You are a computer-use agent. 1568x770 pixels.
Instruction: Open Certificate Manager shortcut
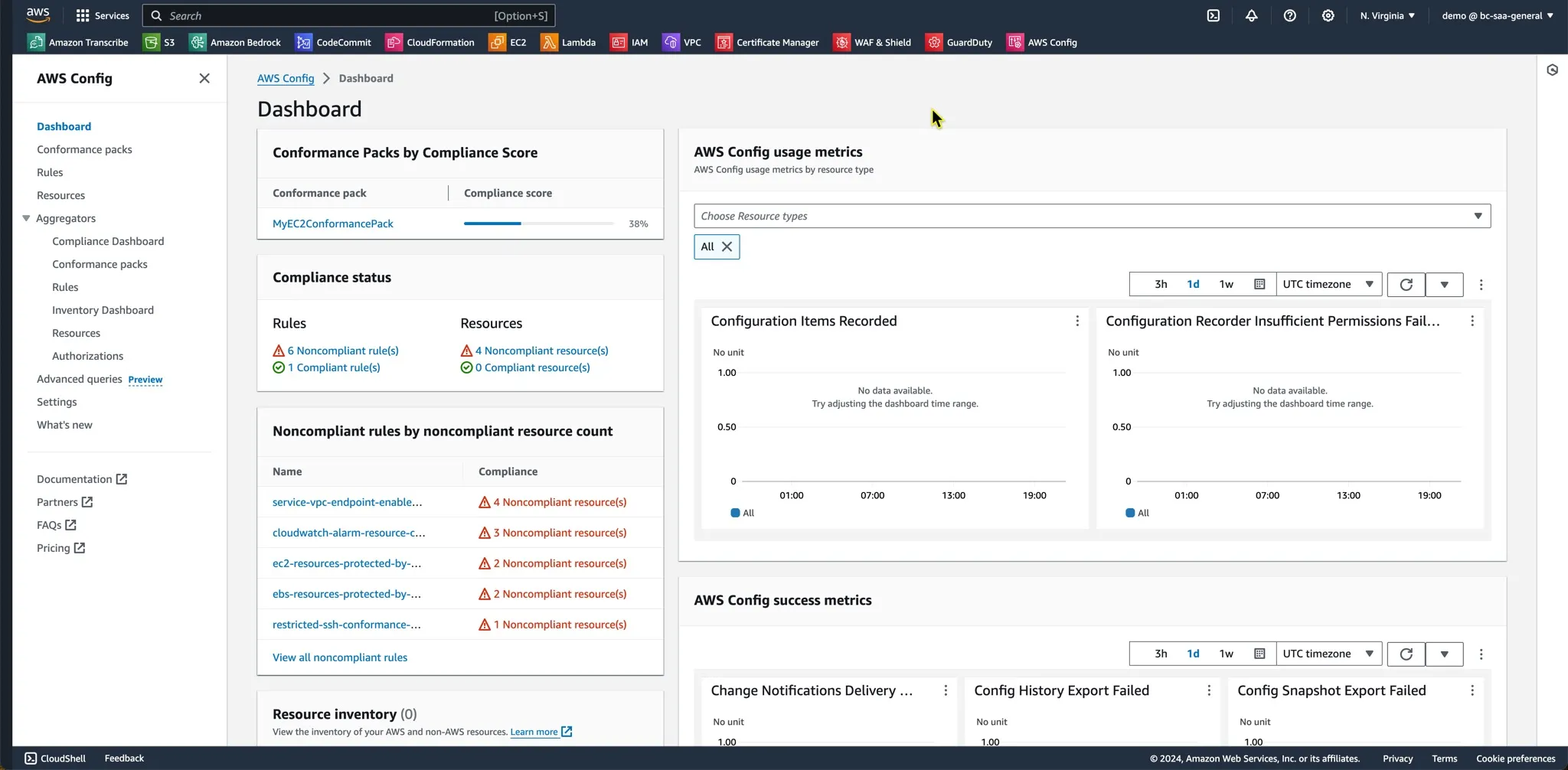click(767, 42)
